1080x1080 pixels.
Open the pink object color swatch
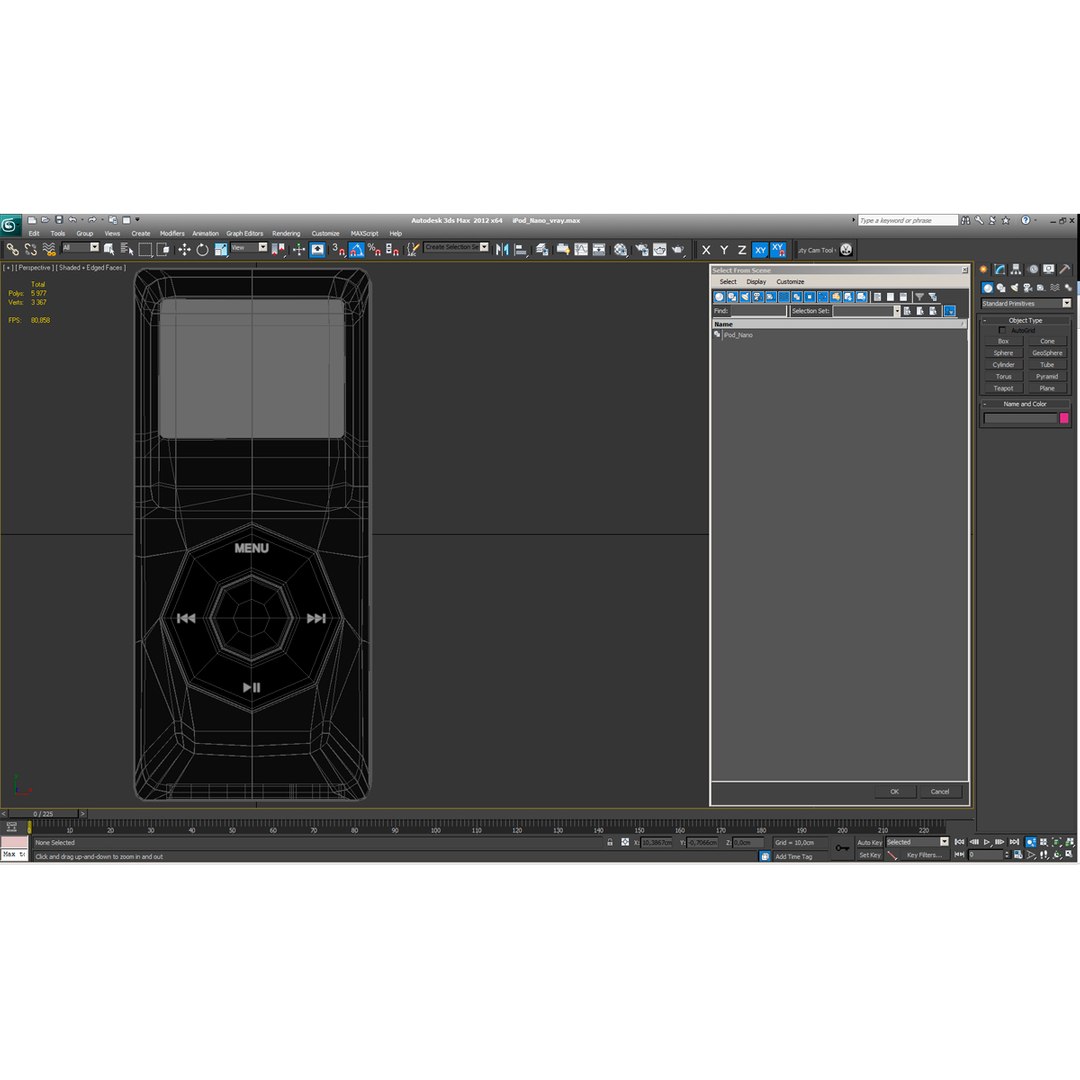click(x=1064, y=418)
